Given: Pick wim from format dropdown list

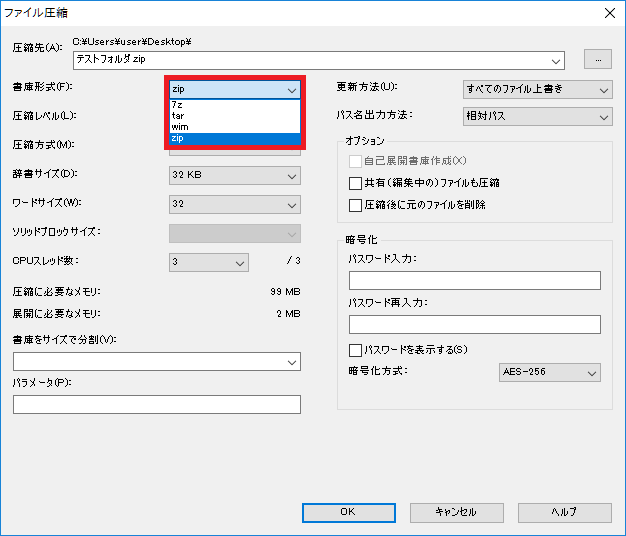Looking at the screenshot, I should click(235, 127).
